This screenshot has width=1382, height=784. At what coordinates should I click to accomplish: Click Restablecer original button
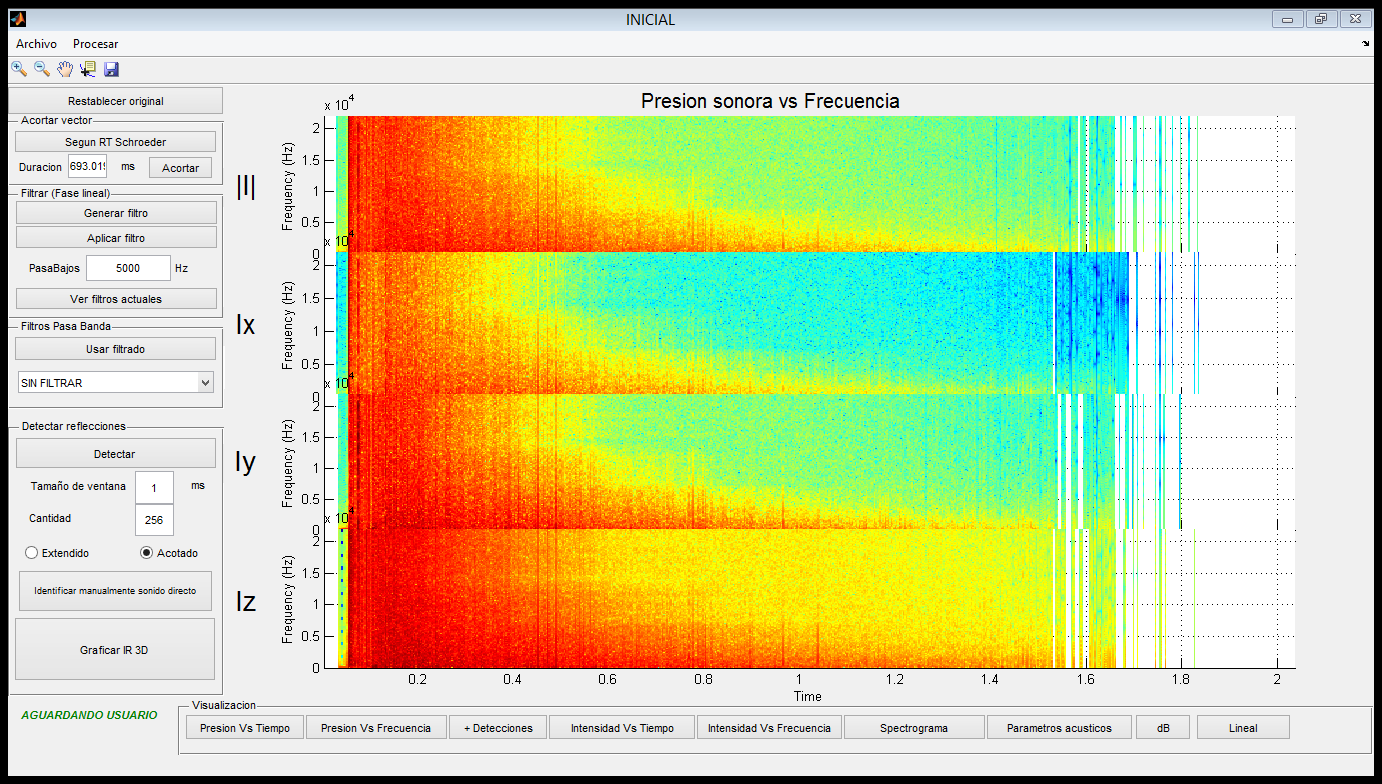click(x=116, y=101)
